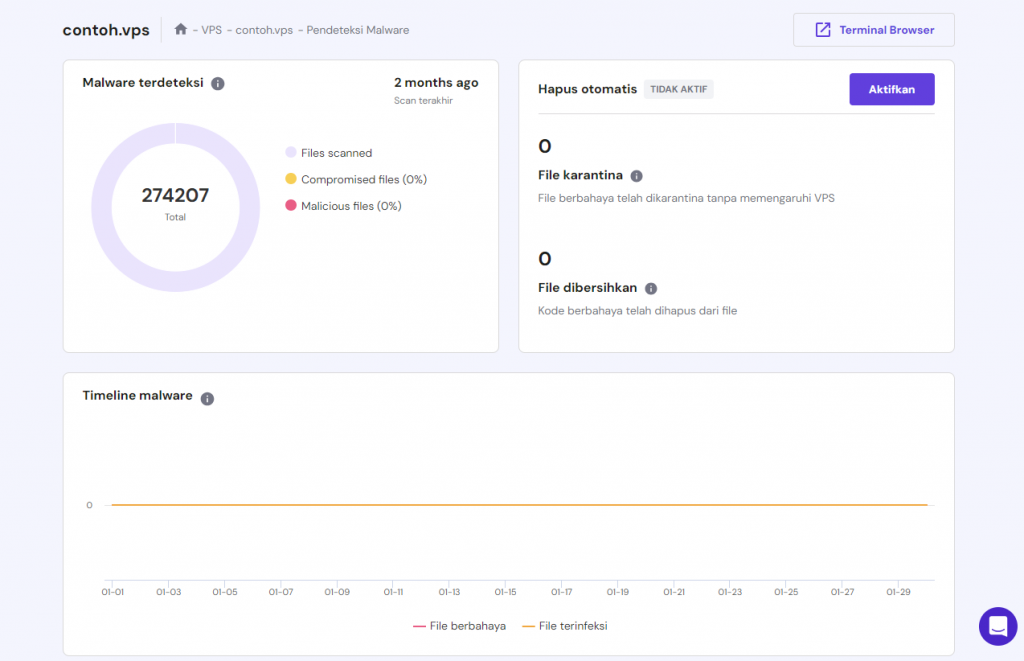
Task: Hide the File berbahaya timeline series
Action: 459,625
